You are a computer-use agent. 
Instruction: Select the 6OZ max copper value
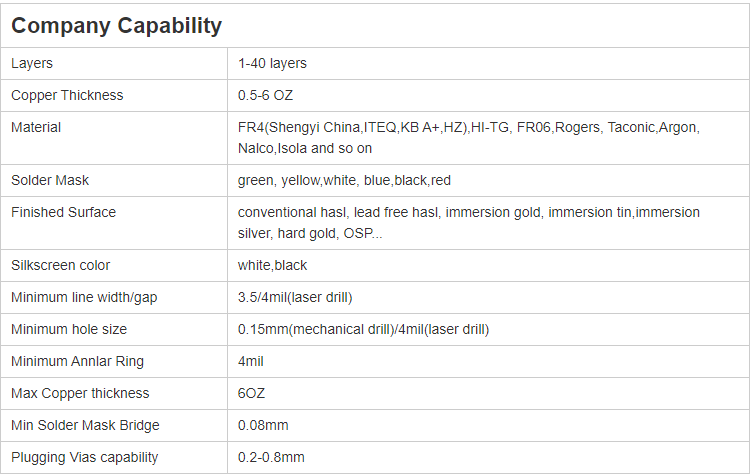point(251,393)
